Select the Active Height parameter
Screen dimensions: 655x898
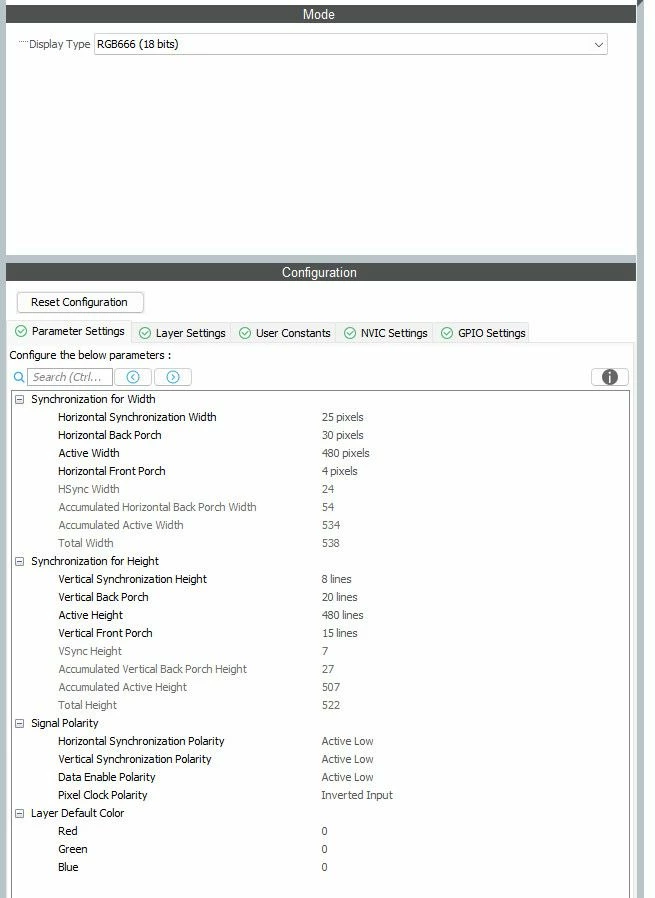[x=321, y=615]
